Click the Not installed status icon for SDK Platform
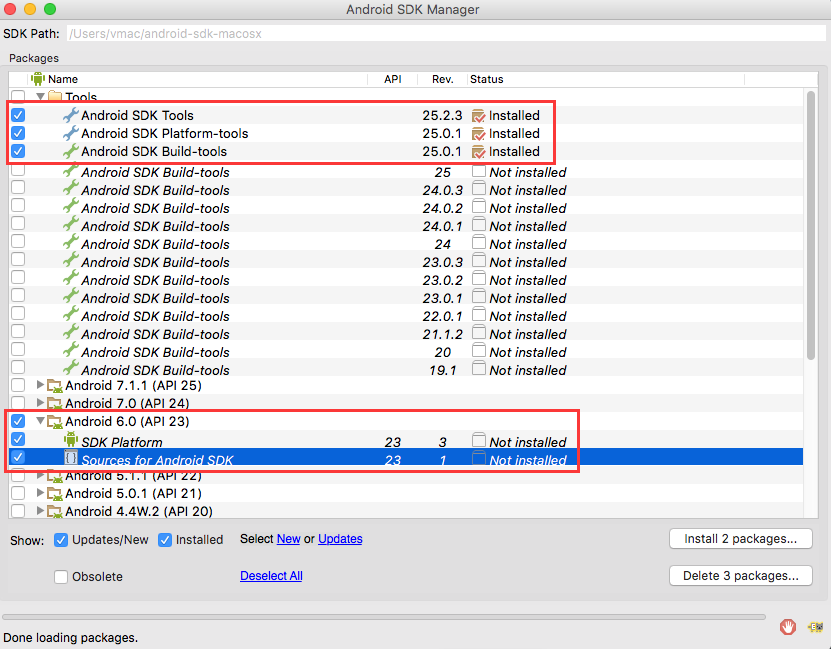 pos(479,440)
